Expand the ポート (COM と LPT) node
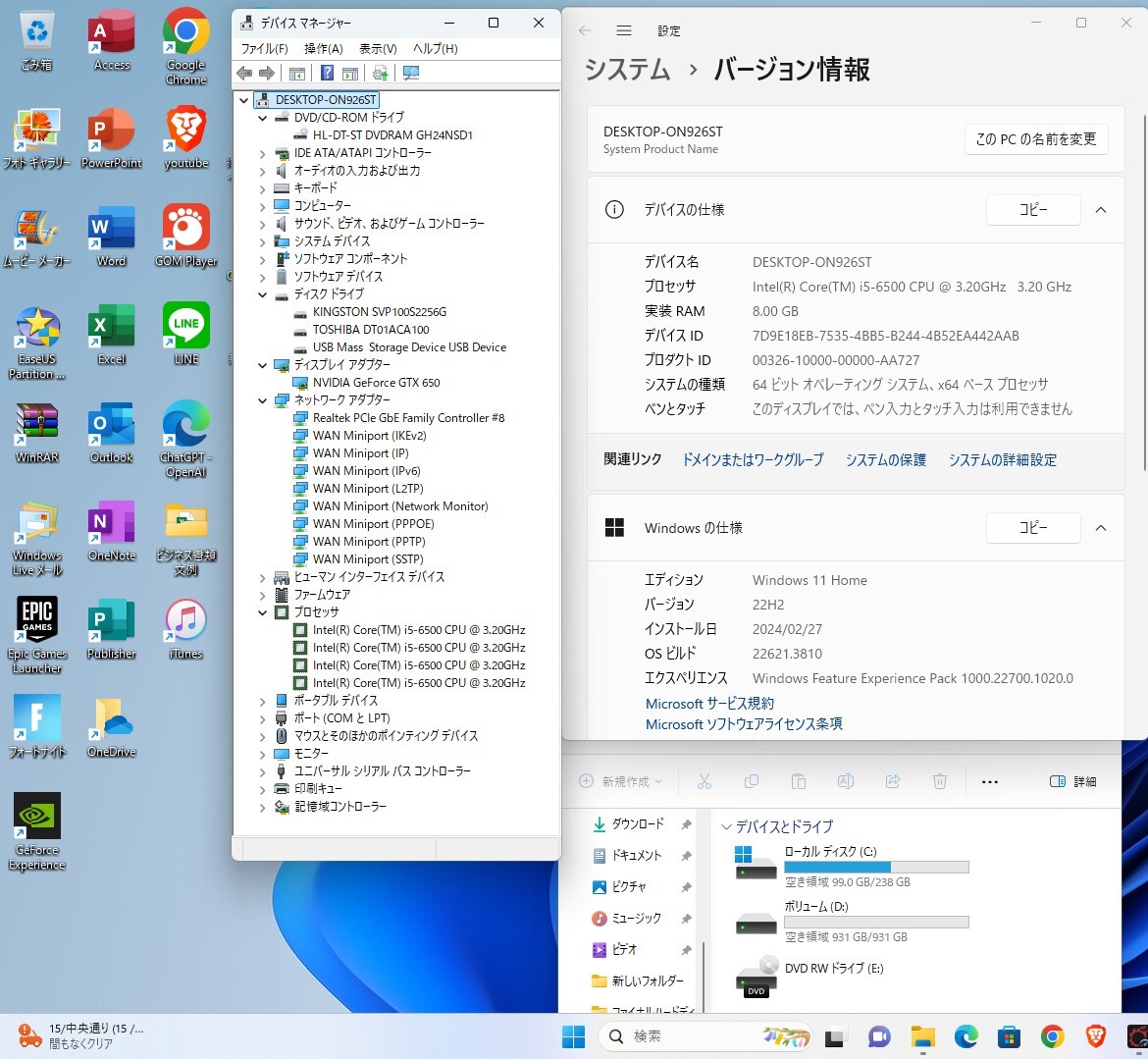The image size is (1148, 1059). click(x=262, y=719)
